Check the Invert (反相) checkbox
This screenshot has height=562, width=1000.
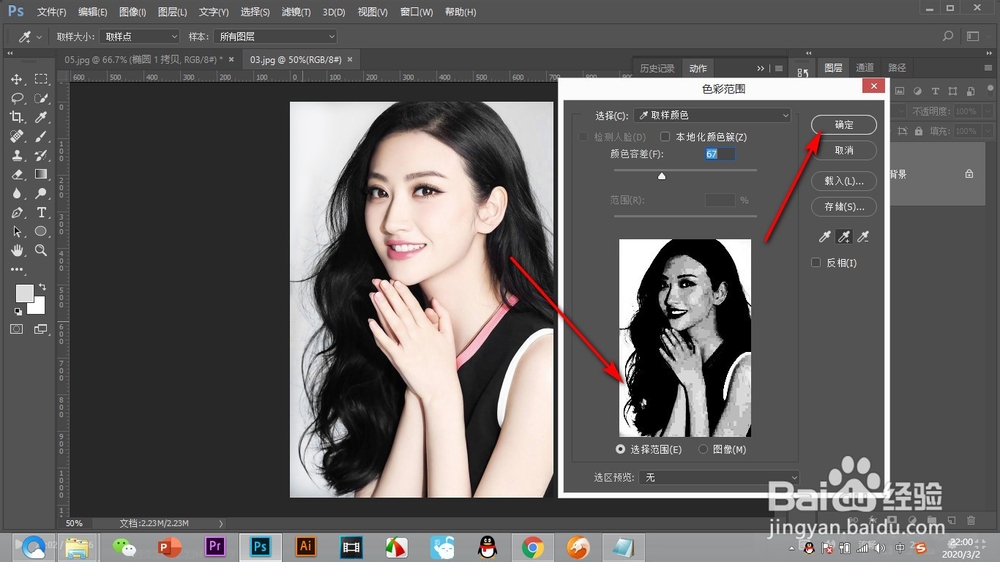click(x=816, y=262)
